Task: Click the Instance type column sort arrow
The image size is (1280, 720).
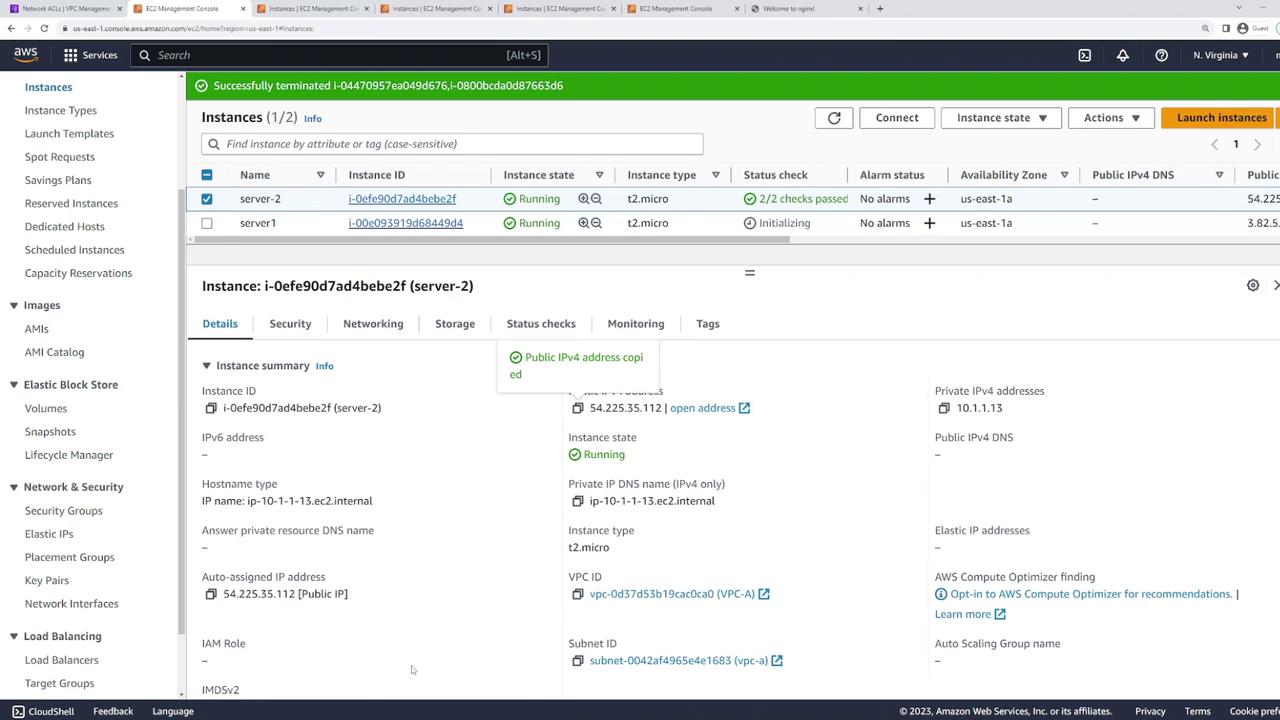Action: [x=715, y=175]
